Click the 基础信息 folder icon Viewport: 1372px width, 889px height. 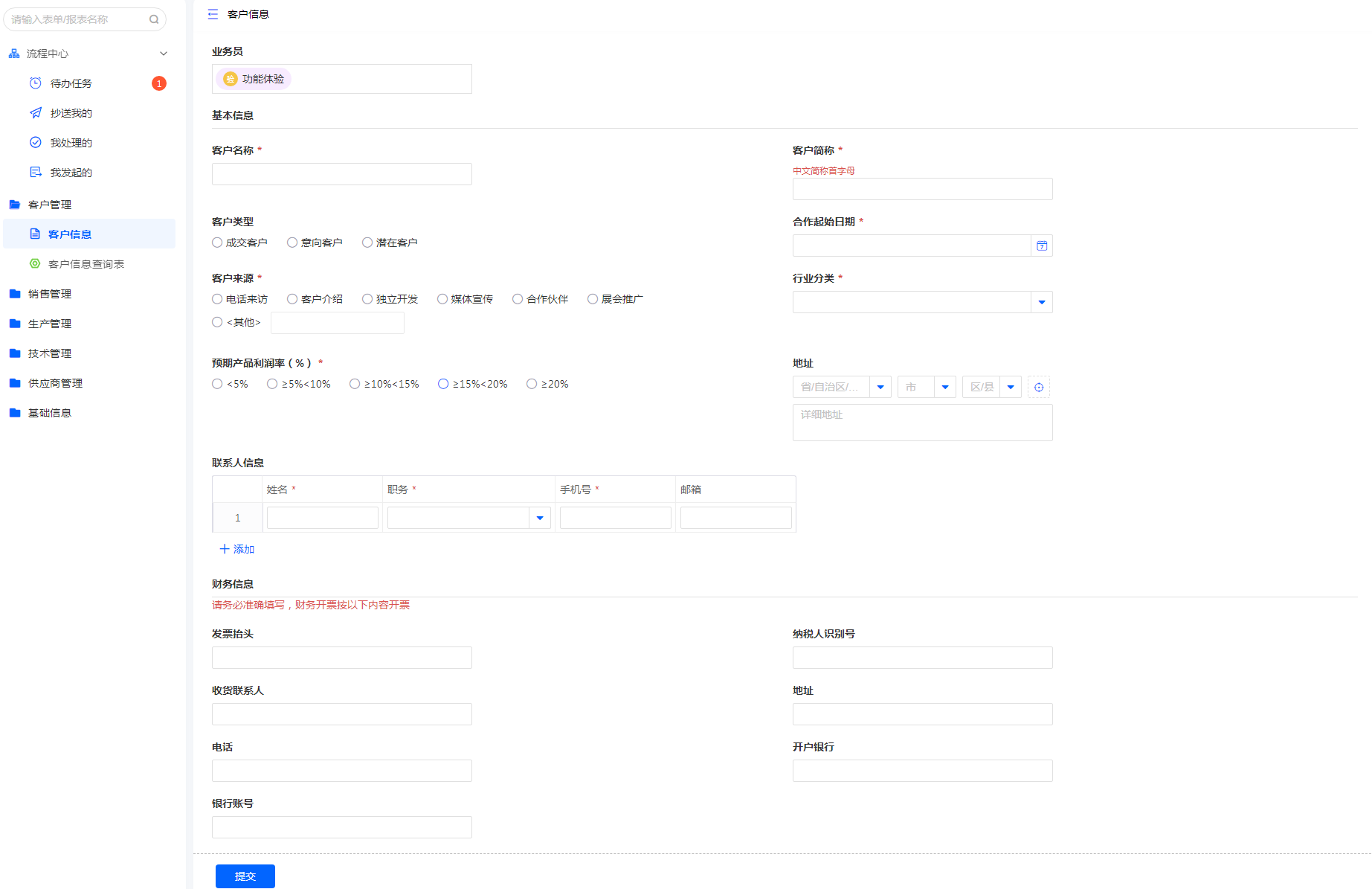tap(15, 413)
